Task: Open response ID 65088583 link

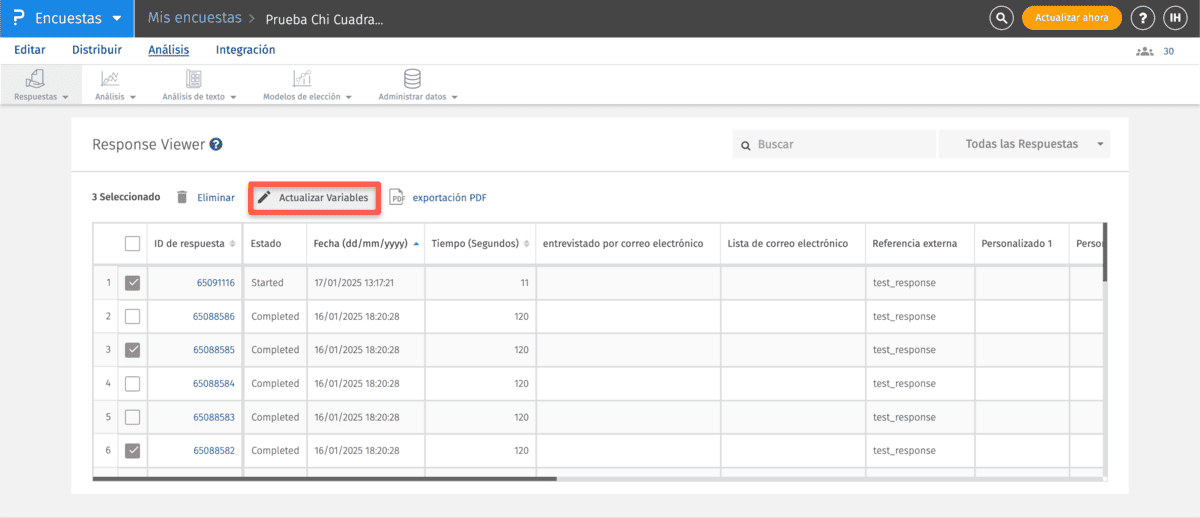Action: (x=214, y=417)
